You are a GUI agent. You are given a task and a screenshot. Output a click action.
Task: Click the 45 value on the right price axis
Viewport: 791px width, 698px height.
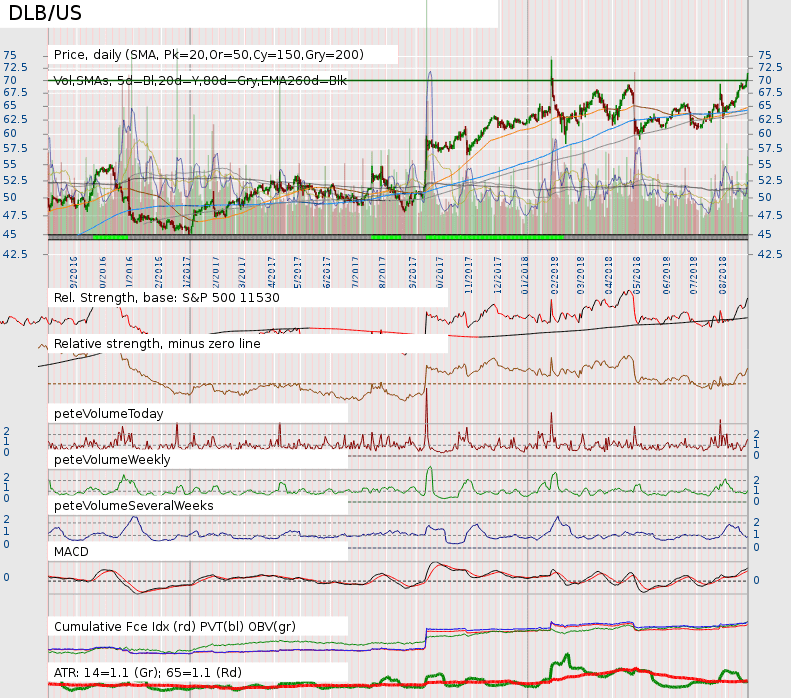click(765, 234)
